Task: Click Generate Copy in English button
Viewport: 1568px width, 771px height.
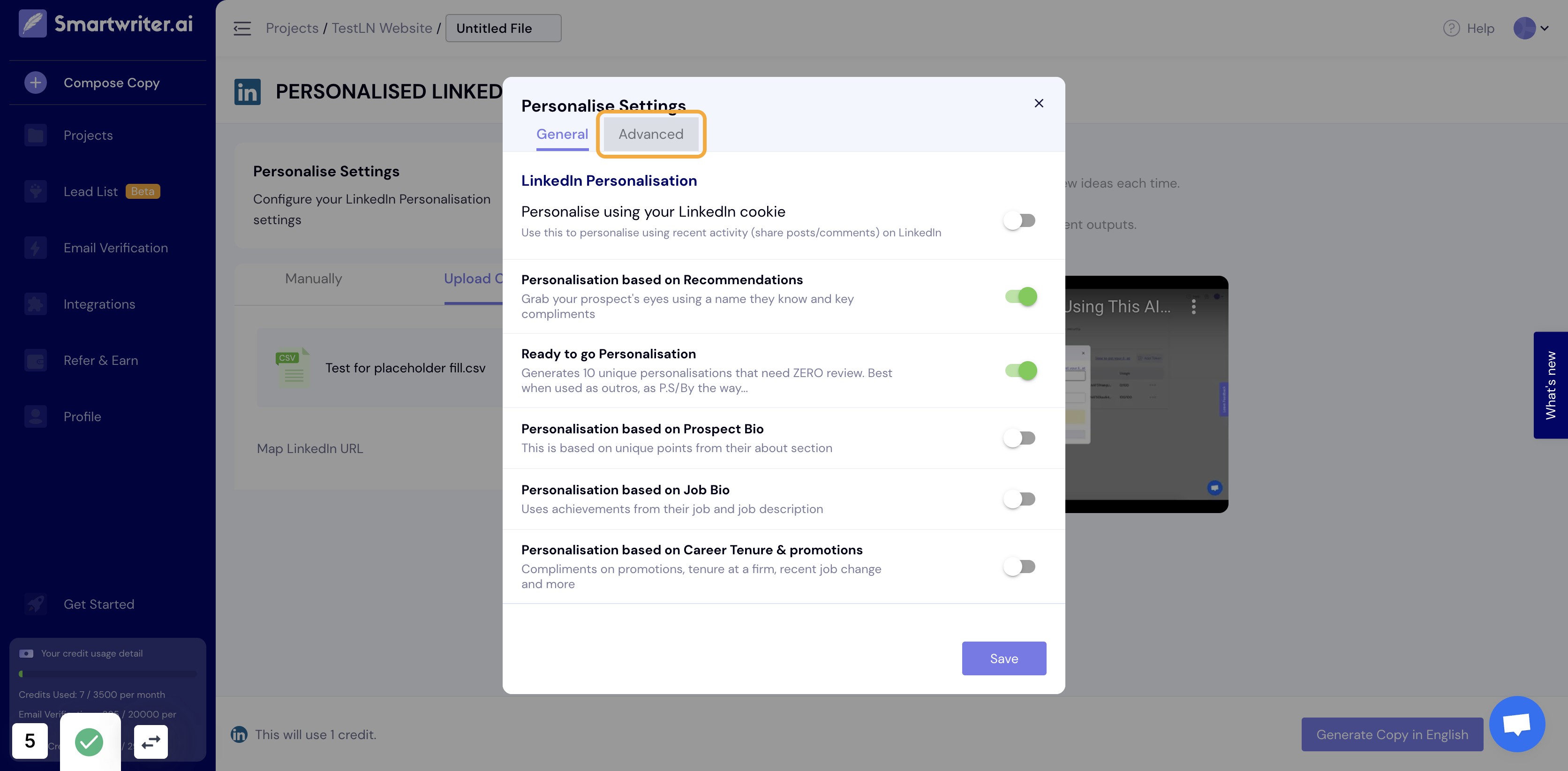Action: click(x=1392, y=734)
